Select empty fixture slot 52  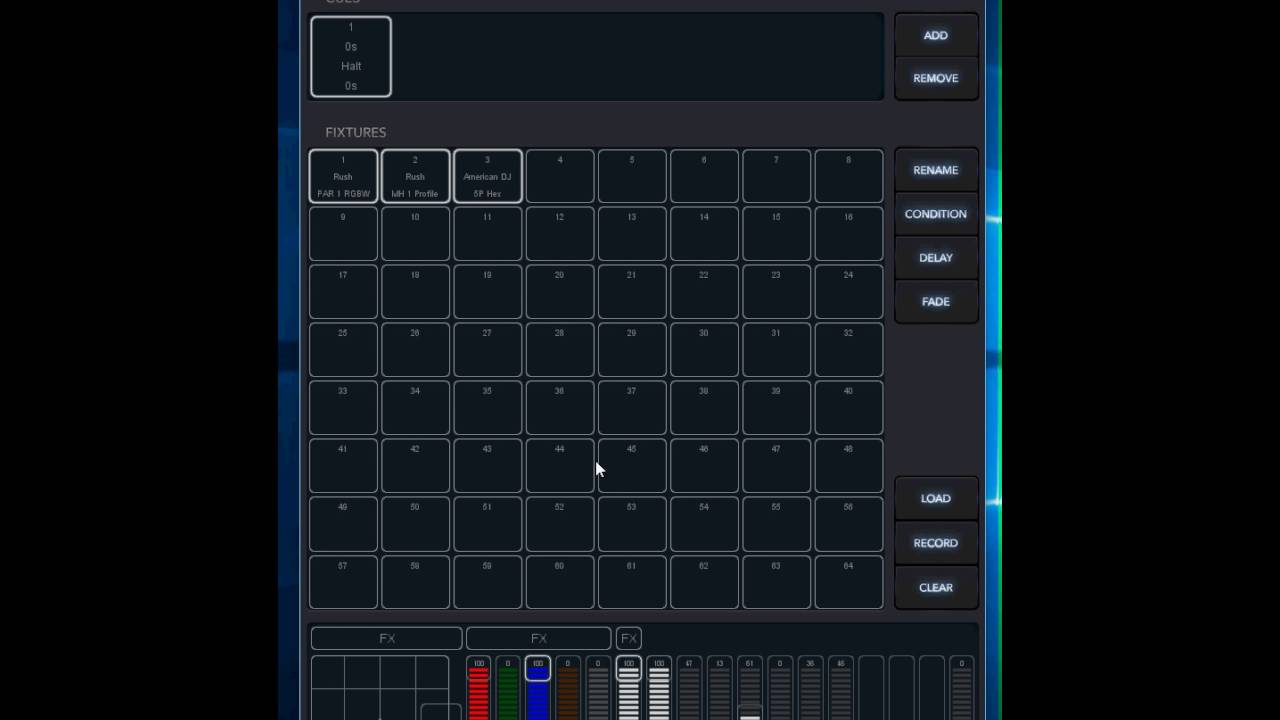[560, 524]
